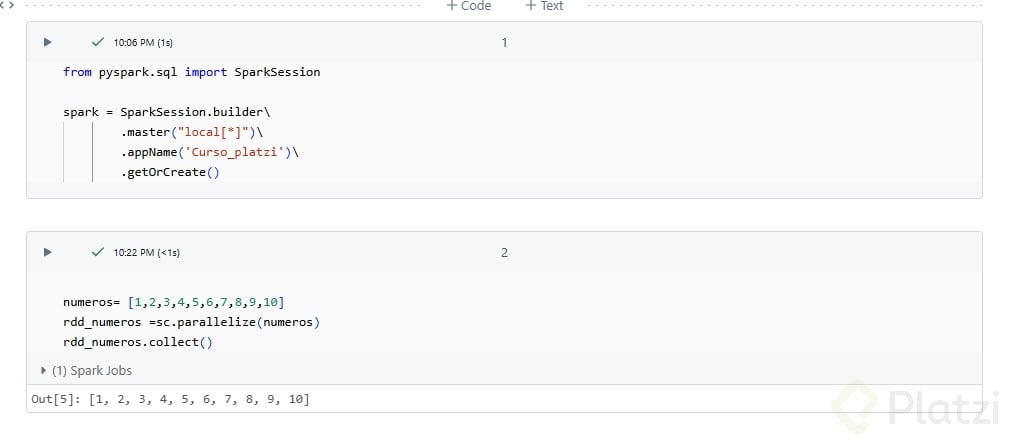Image resolution: width=1010 pixels, height=440 pixels.
Task: Click the Out[5] result output text
Action: pyautogui.click(x=170, y=400)
